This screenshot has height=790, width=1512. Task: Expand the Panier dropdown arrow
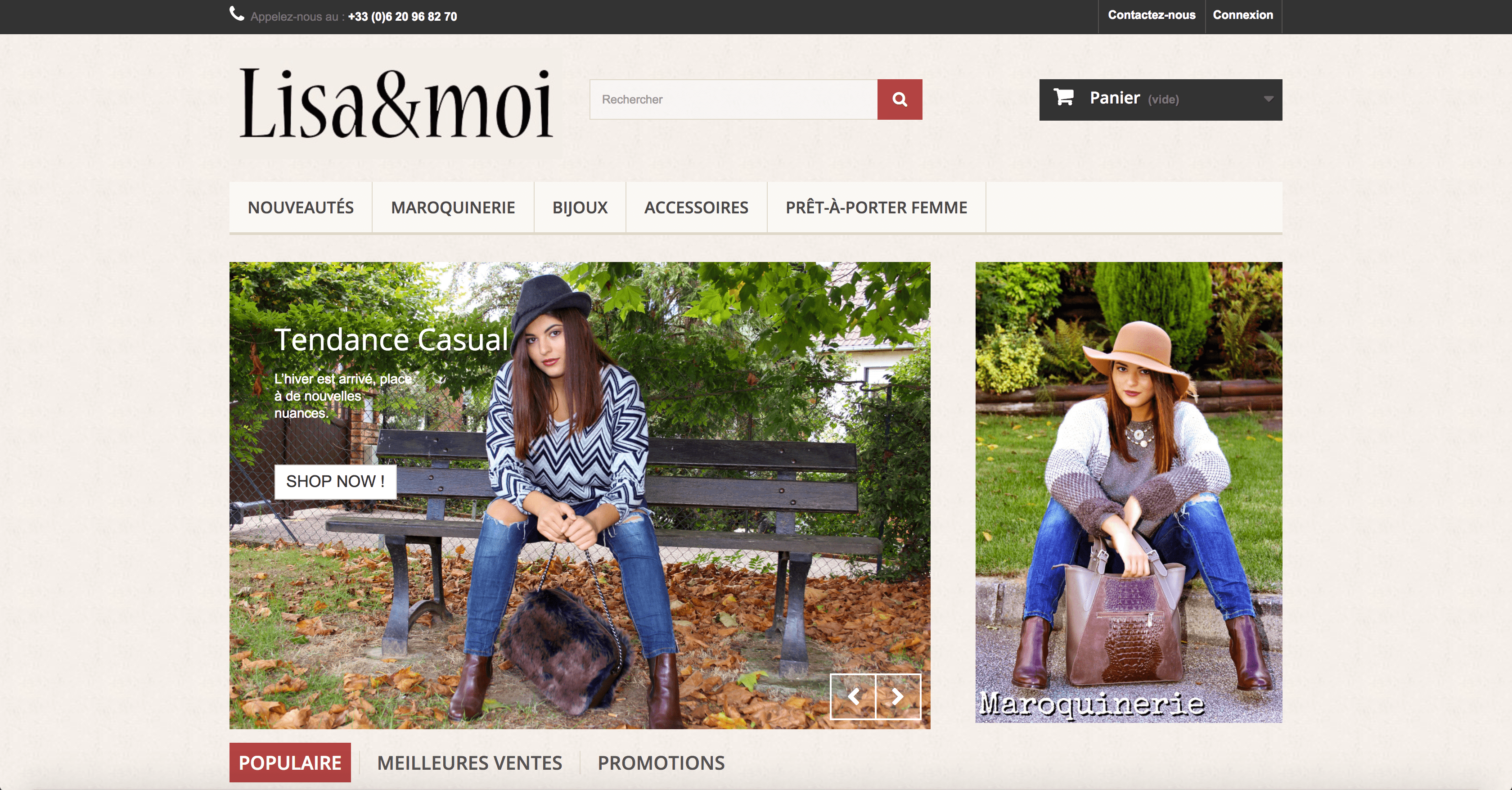(x=1269, y=99)
